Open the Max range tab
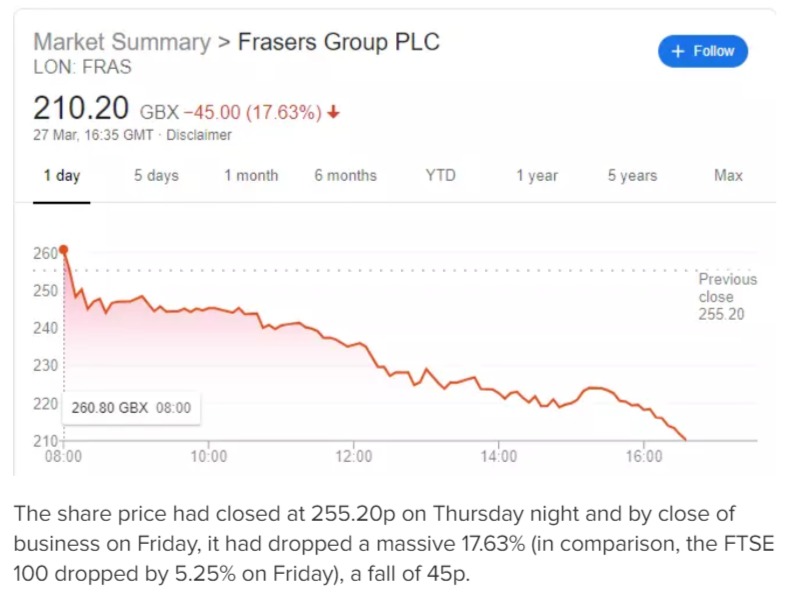Image resolution: width=803 pixels, height=597 pixels. coord(728,176)
